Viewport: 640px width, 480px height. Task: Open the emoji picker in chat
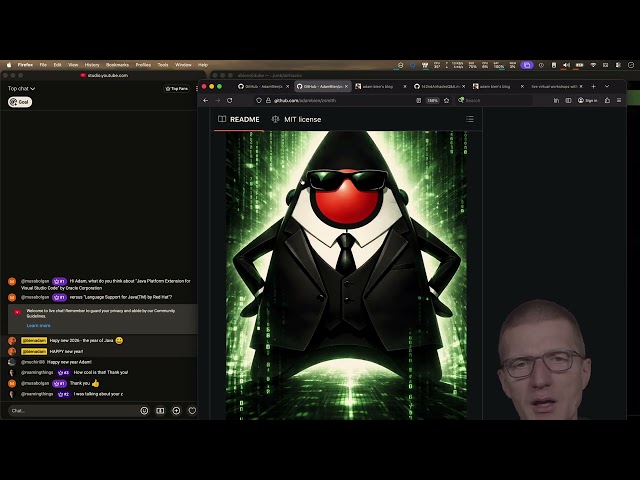[x=144, y=411]
